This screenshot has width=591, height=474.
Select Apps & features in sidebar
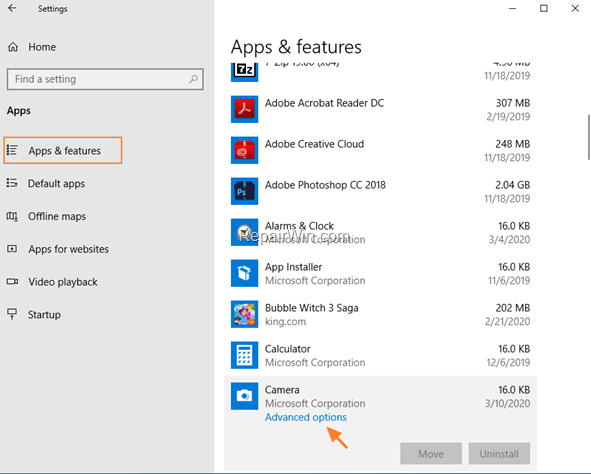63,150
